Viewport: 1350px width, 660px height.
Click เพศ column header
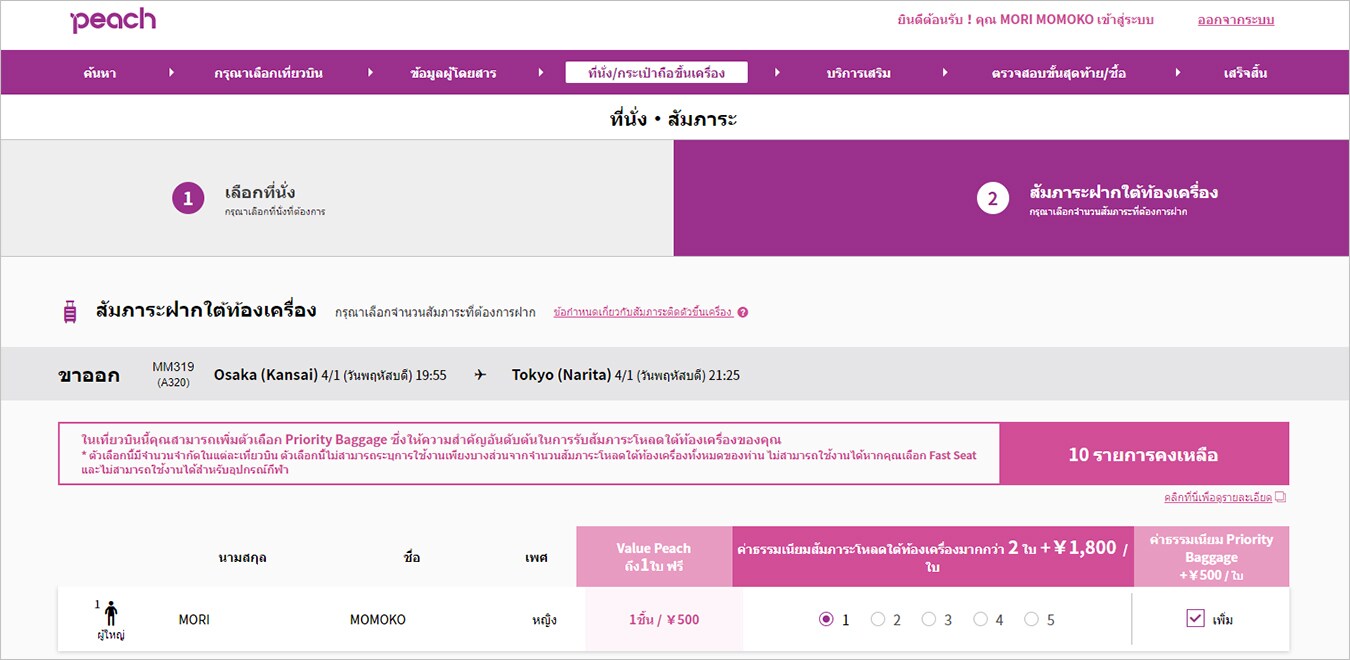[536, 557]
